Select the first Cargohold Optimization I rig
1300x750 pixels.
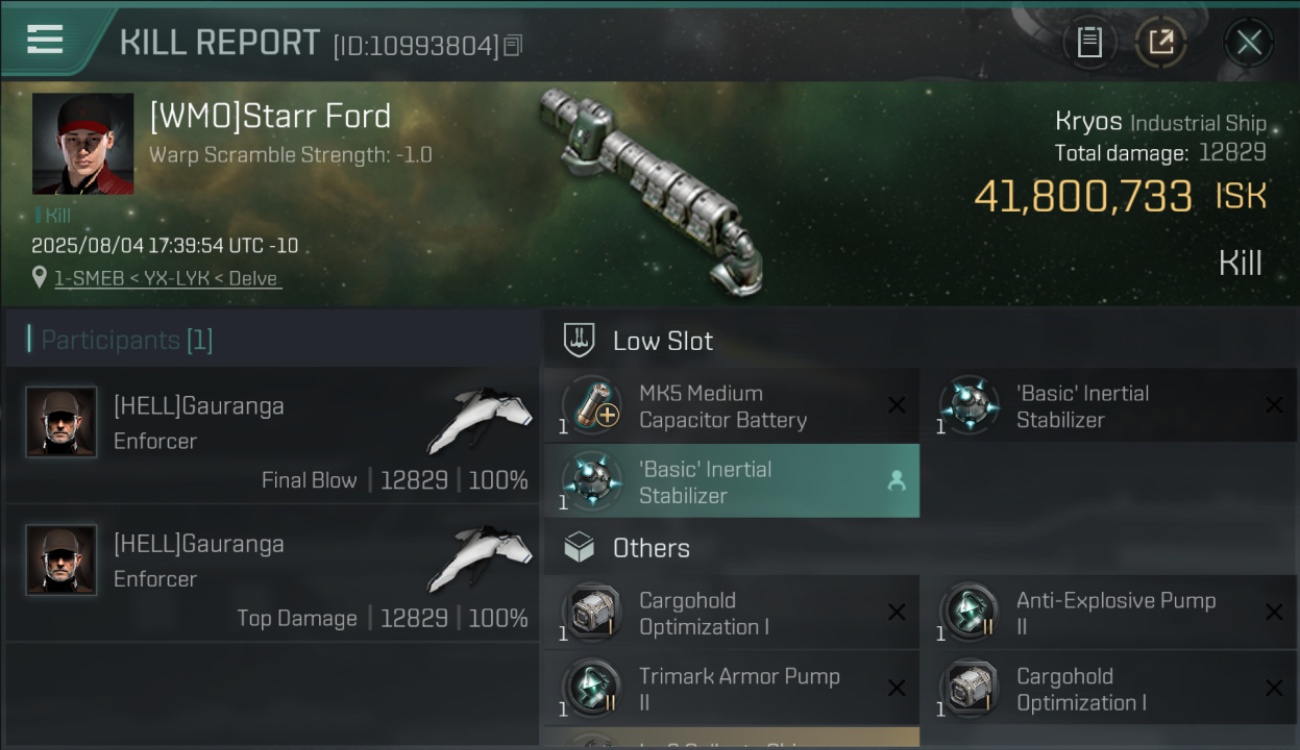[x=731, y=612]
